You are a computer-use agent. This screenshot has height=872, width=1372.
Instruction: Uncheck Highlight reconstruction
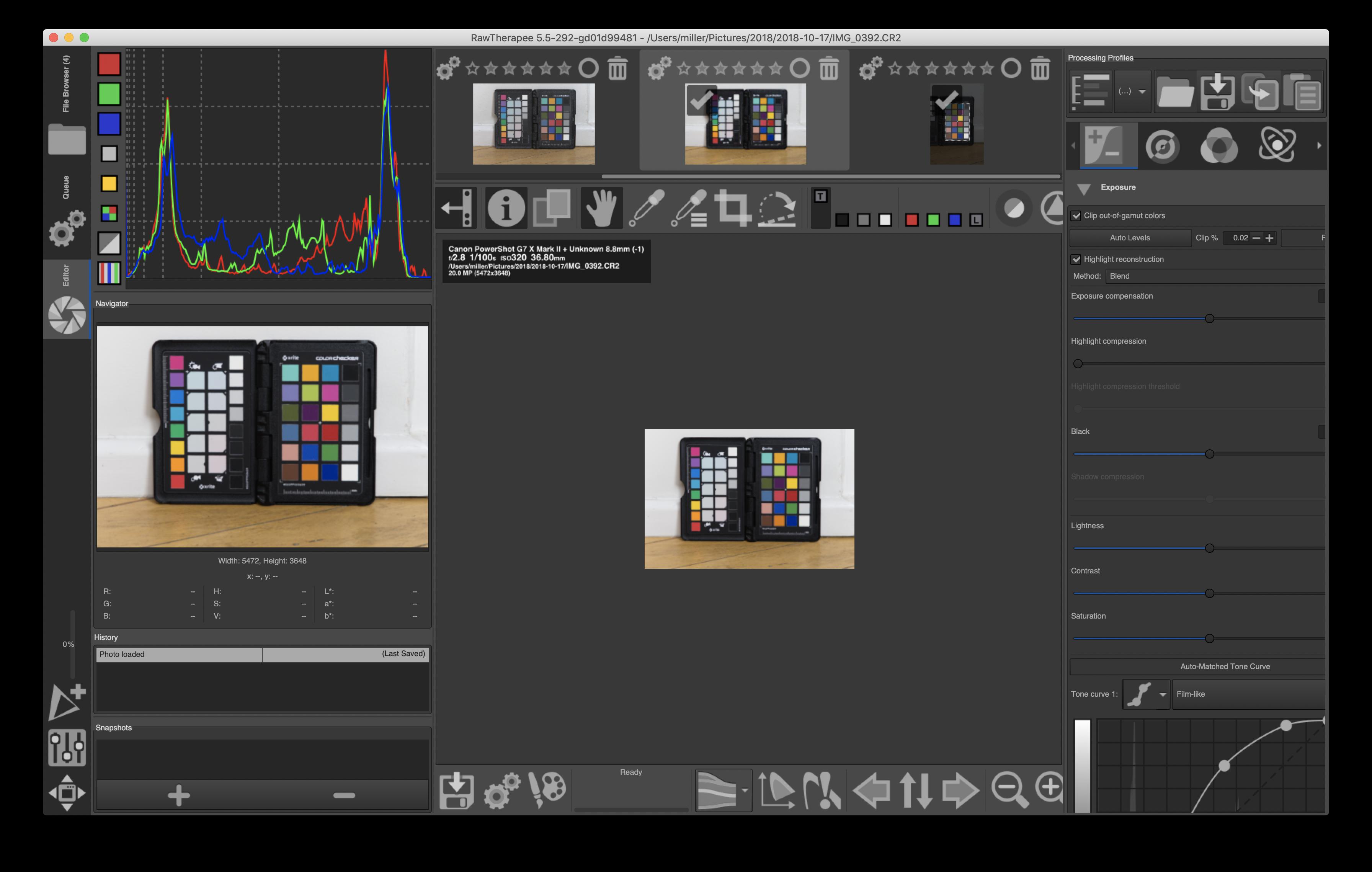point(1076,260)
